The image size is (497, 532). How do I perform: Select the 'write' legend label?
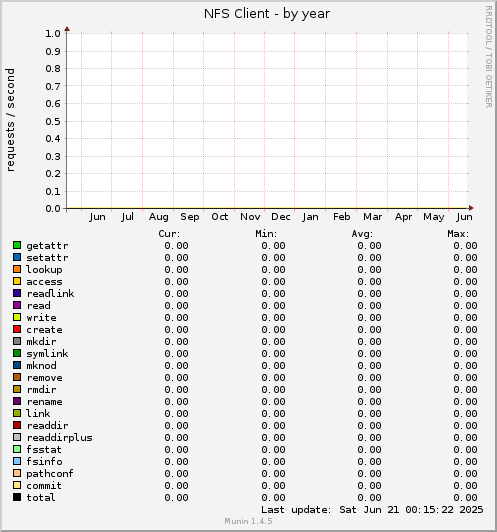[41, 318]
